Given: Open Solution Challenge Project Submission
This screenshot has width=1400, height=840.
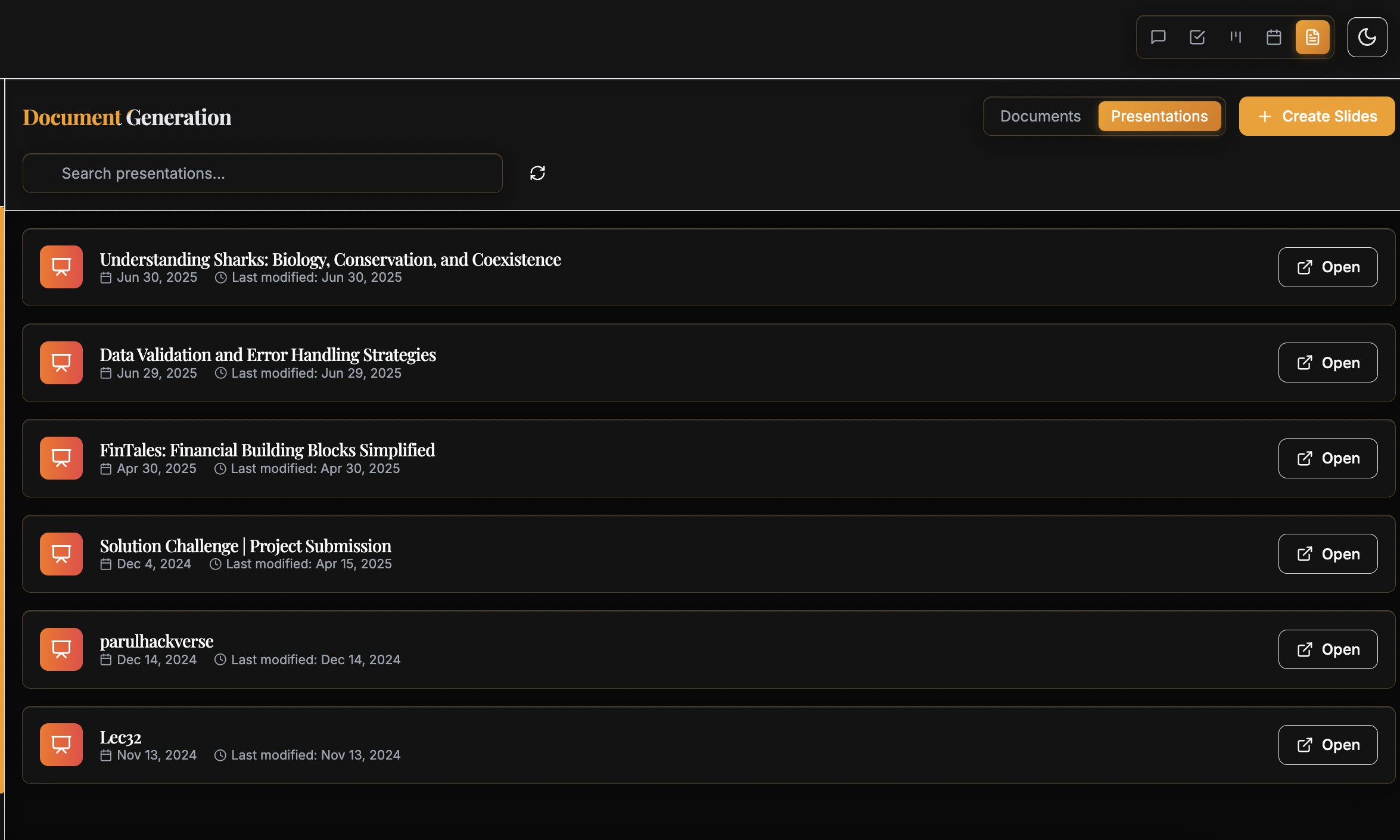Looking at the screenshot, I should pyautogui.click(x=1327, y=554).
